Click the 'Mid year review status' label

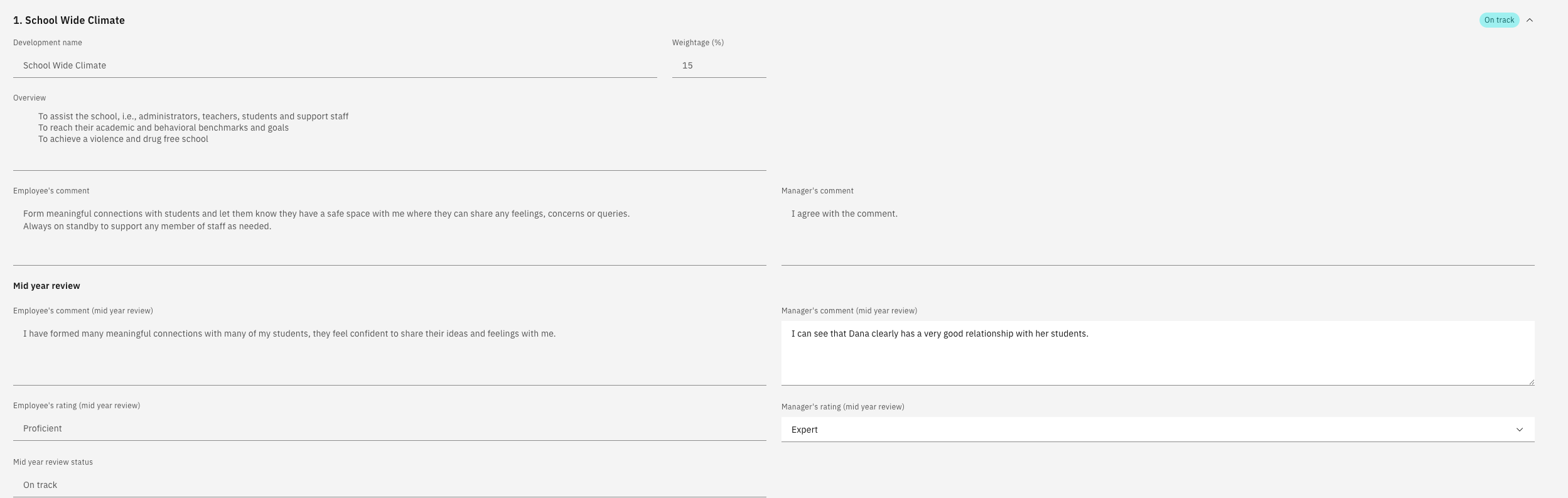click(53, 462)
